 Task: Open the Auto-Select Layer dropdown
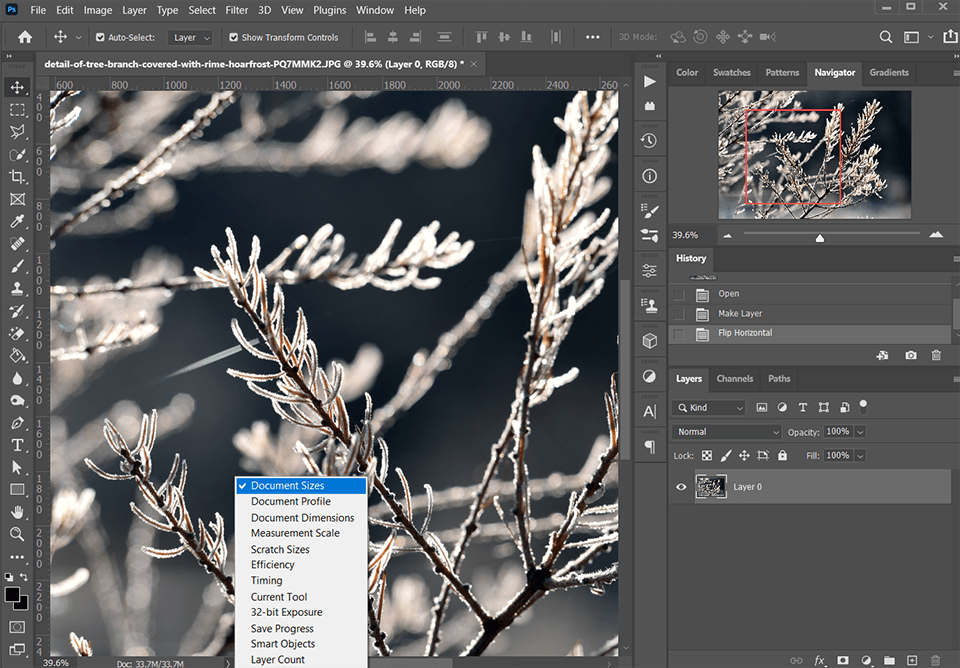[191, 38]
